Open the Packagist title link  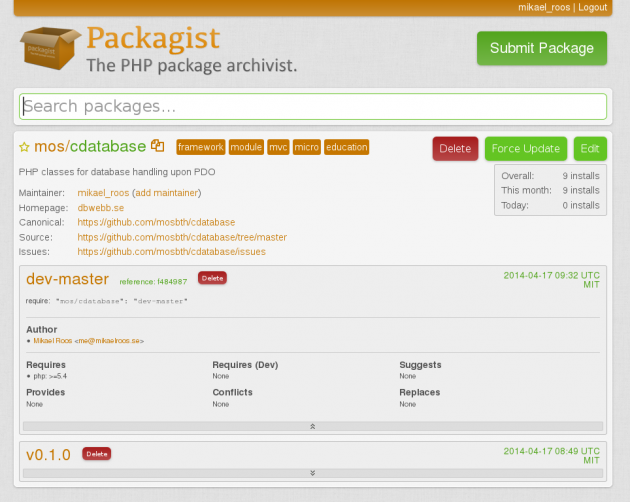[x=153, y=38]
